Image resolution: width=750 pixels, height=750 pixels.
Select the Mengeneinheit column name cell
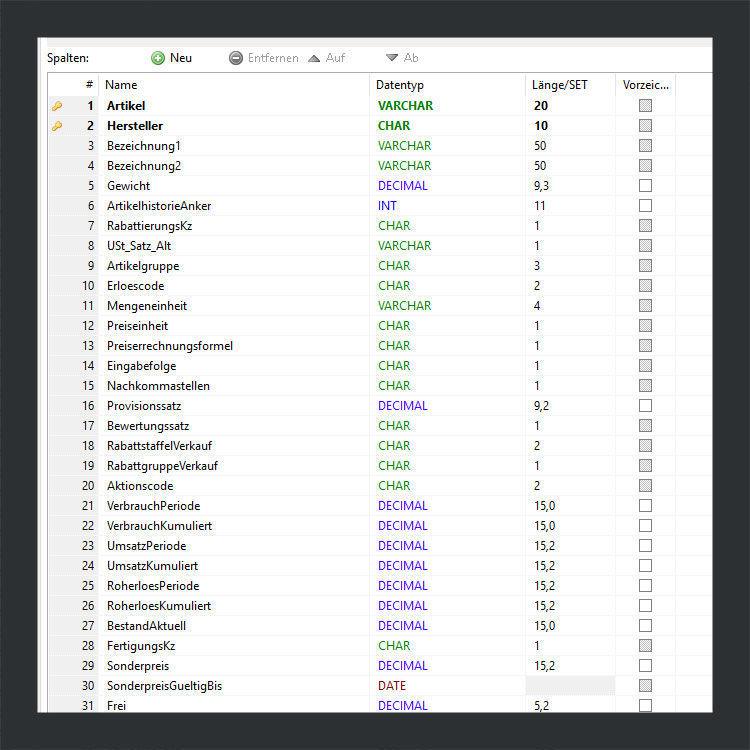(x=147, y=306)
